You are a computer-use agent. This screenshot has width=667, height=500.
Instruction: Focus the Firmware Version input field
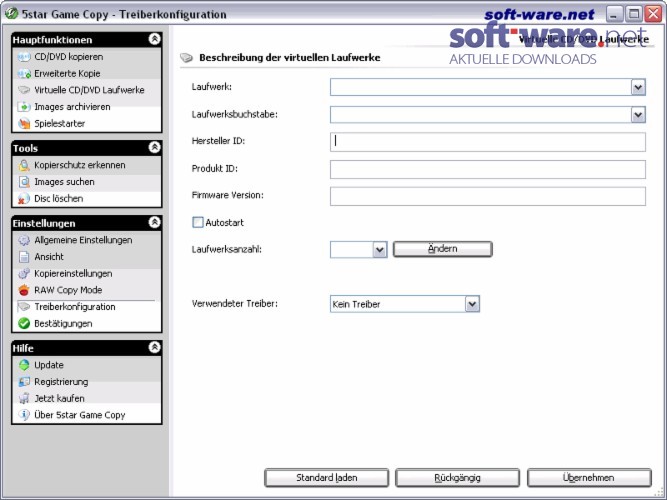pyautogui.click(x=487, y=196)
